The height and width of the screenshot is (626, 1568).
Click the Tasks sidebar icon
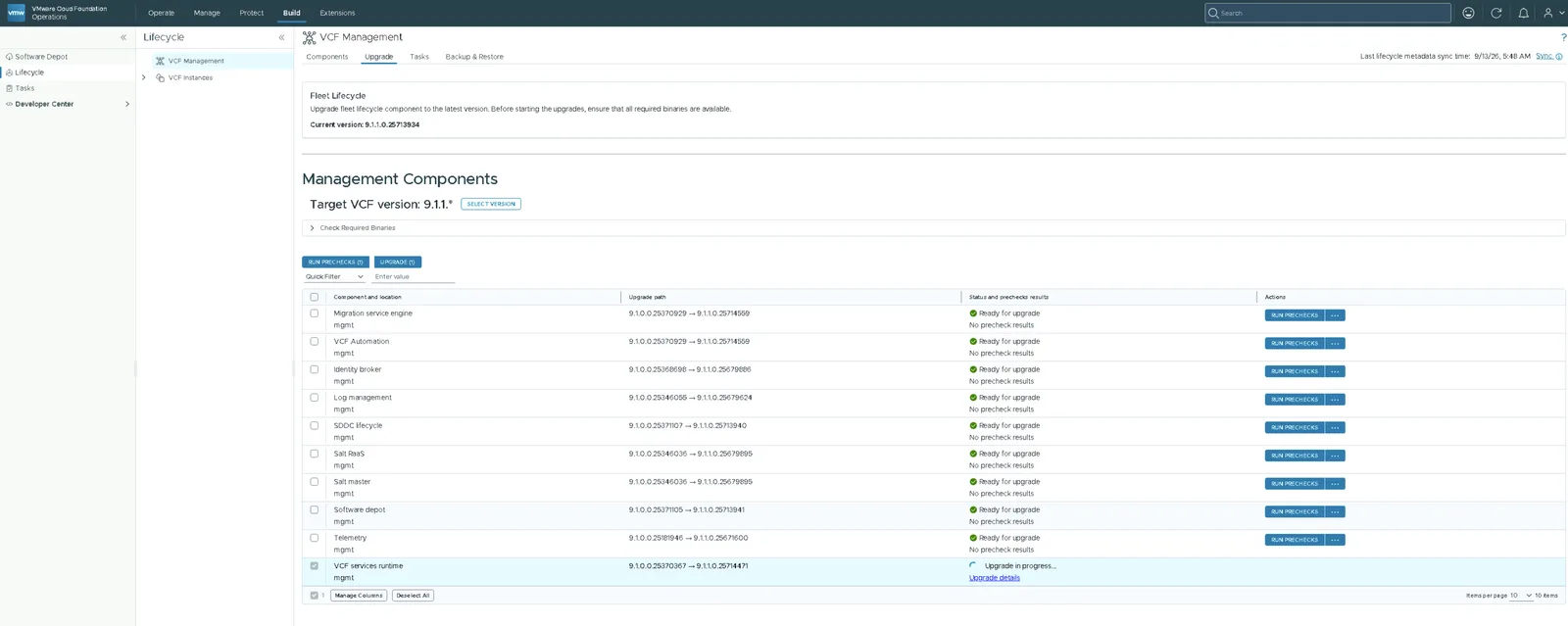click(9, 88)
